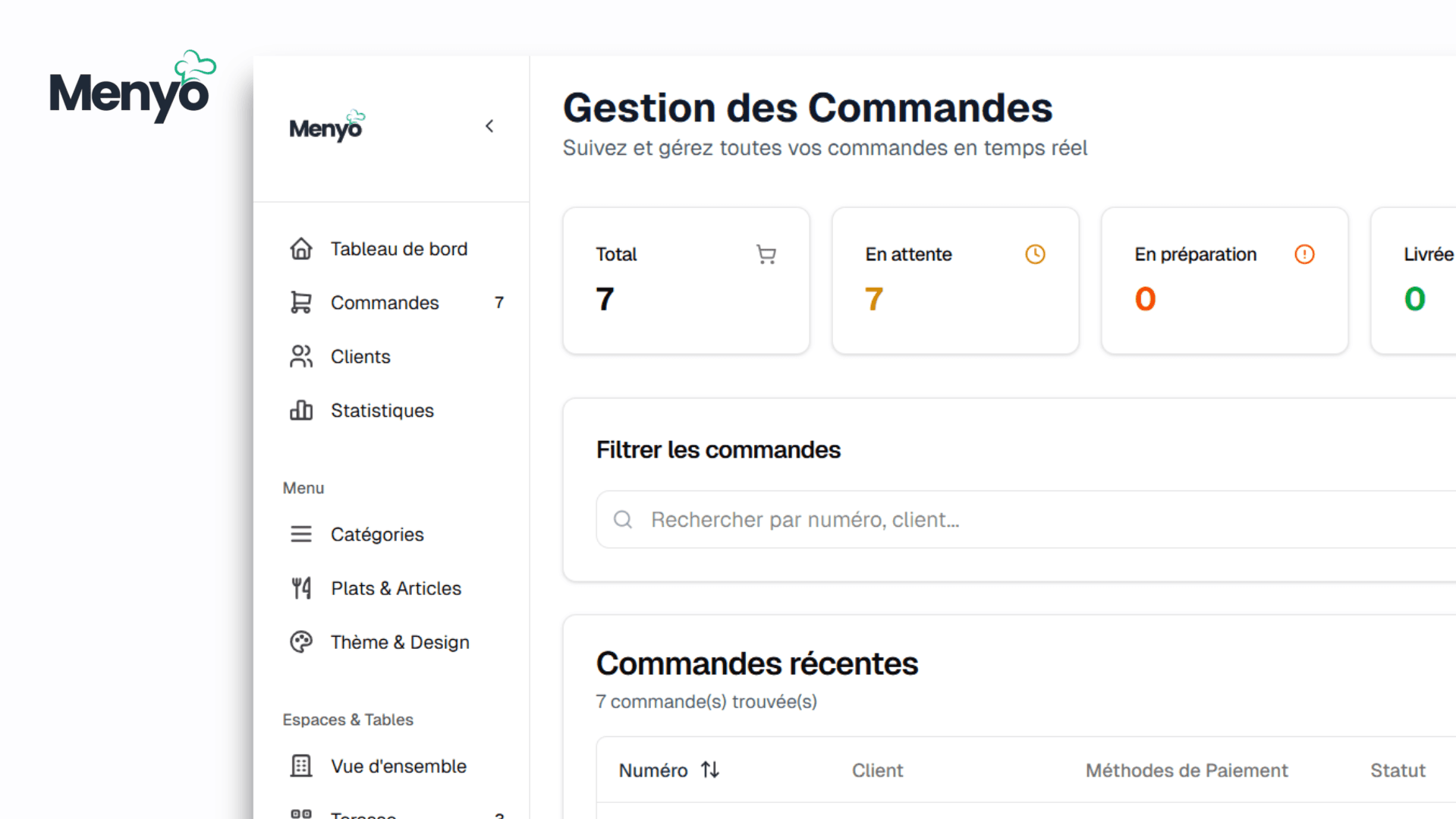Viewport: 1456px width, 819px height.
Task: Open Plats & Articles
Action: pyautogui.click(x=392, y=588)
